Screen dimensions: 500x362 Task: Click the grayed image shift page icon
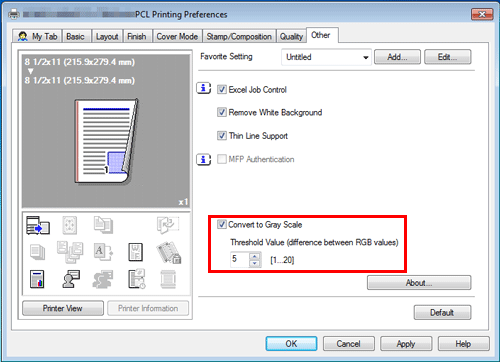click(x=70, y=225)
